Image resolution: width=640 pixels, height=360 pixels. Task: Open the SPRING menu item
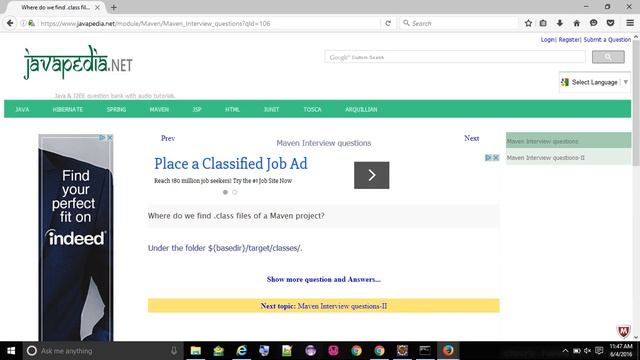(x=116, y=109)
